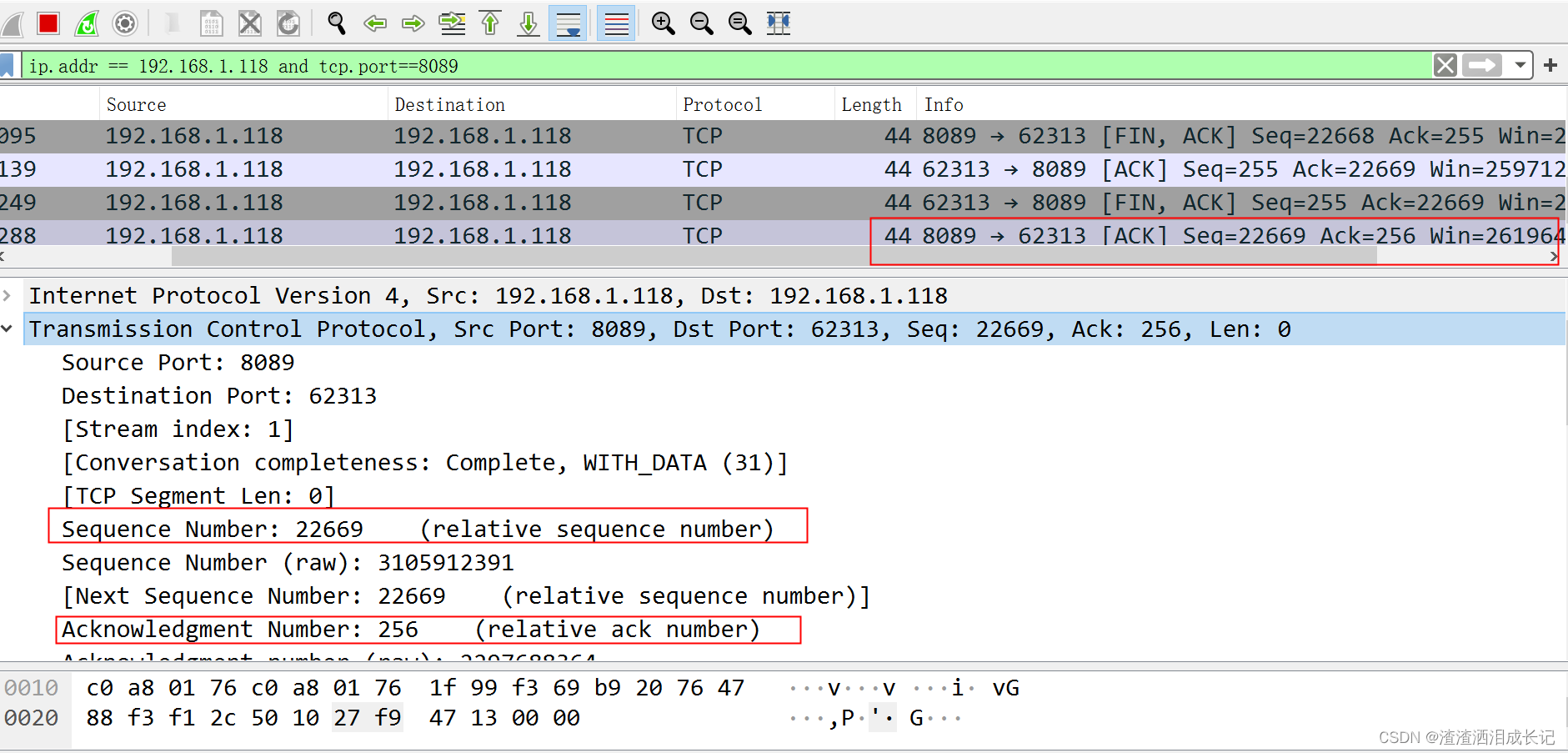Reset text size to normal

740,23
